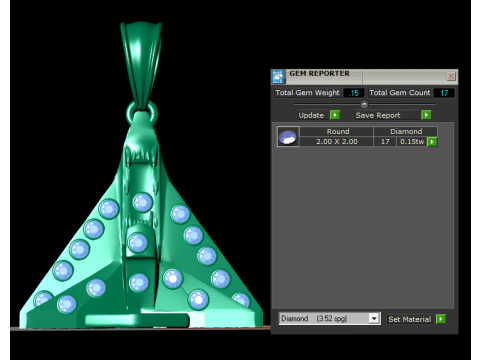This screenshot has width=480, height=360.
Task: Click the Total Gem Weight value .15
Action: 354,93
